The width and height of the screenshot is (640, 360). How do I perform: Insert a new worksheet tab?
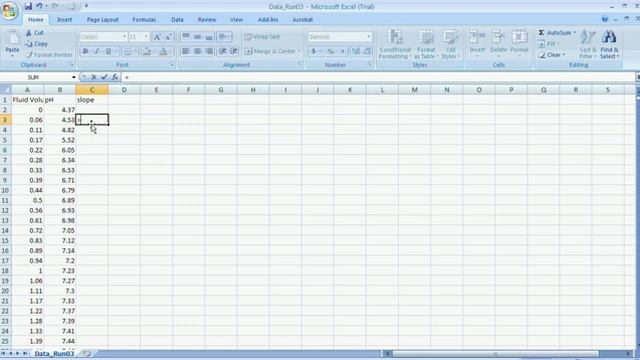pyautogui.click(x=86, y=353)
